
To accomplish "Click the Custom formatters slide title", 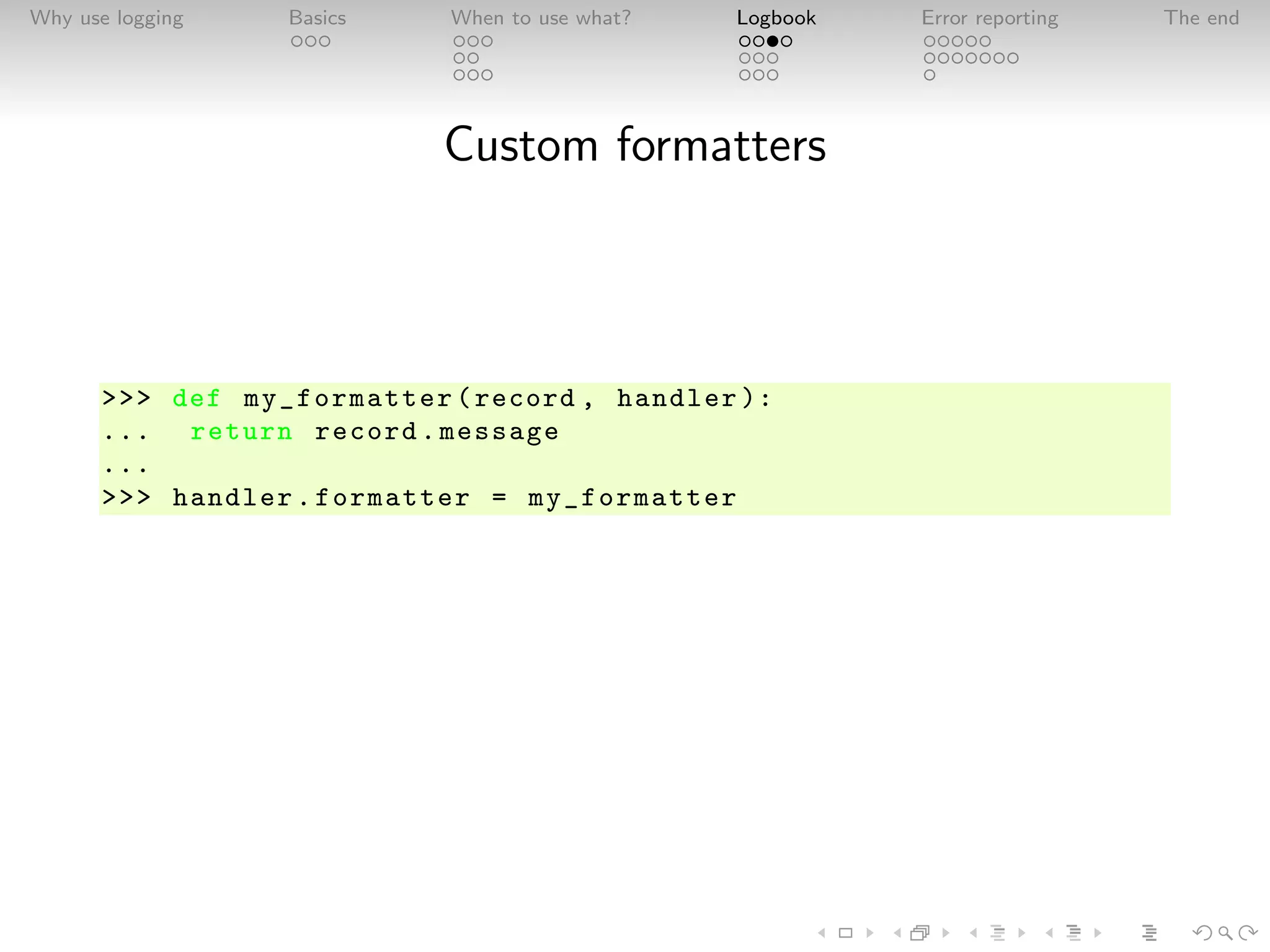I will coord(636,144).
